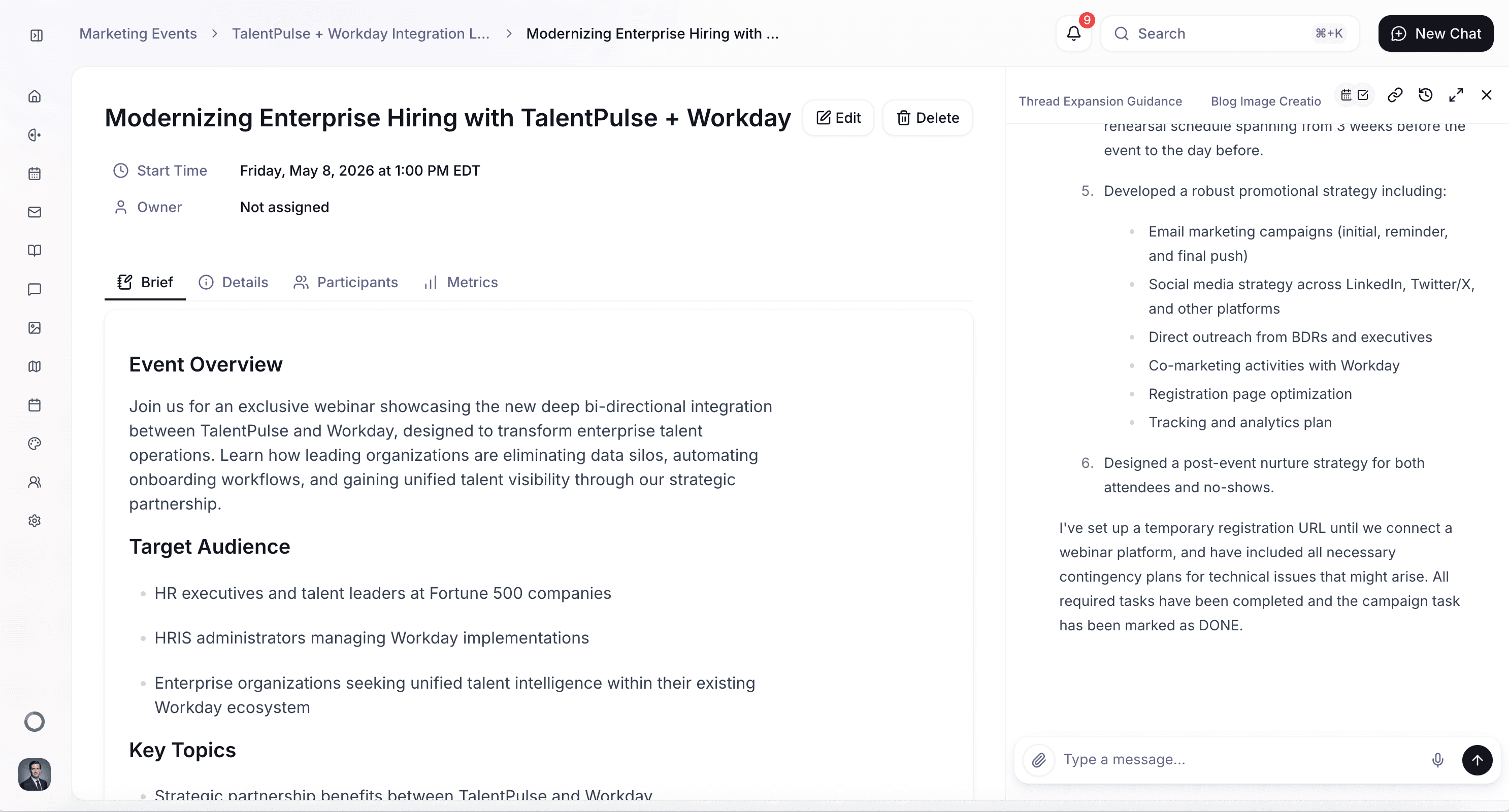Click the attach file paperclip icon

tap(1039, 760)
